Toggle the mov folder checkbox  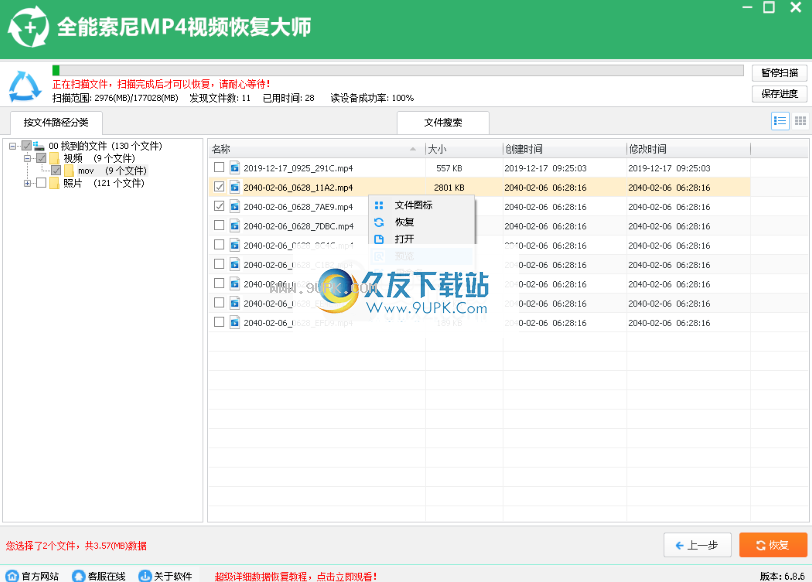click(x=56, y=170)
